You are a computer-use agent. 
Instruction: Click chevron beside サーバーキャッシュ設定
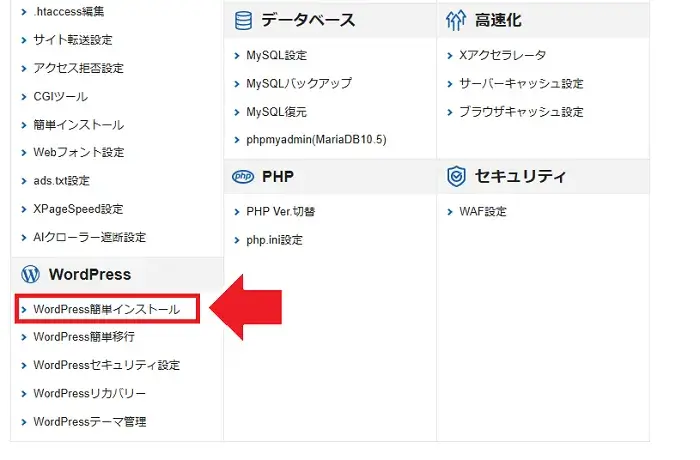[x=450, y=84]
